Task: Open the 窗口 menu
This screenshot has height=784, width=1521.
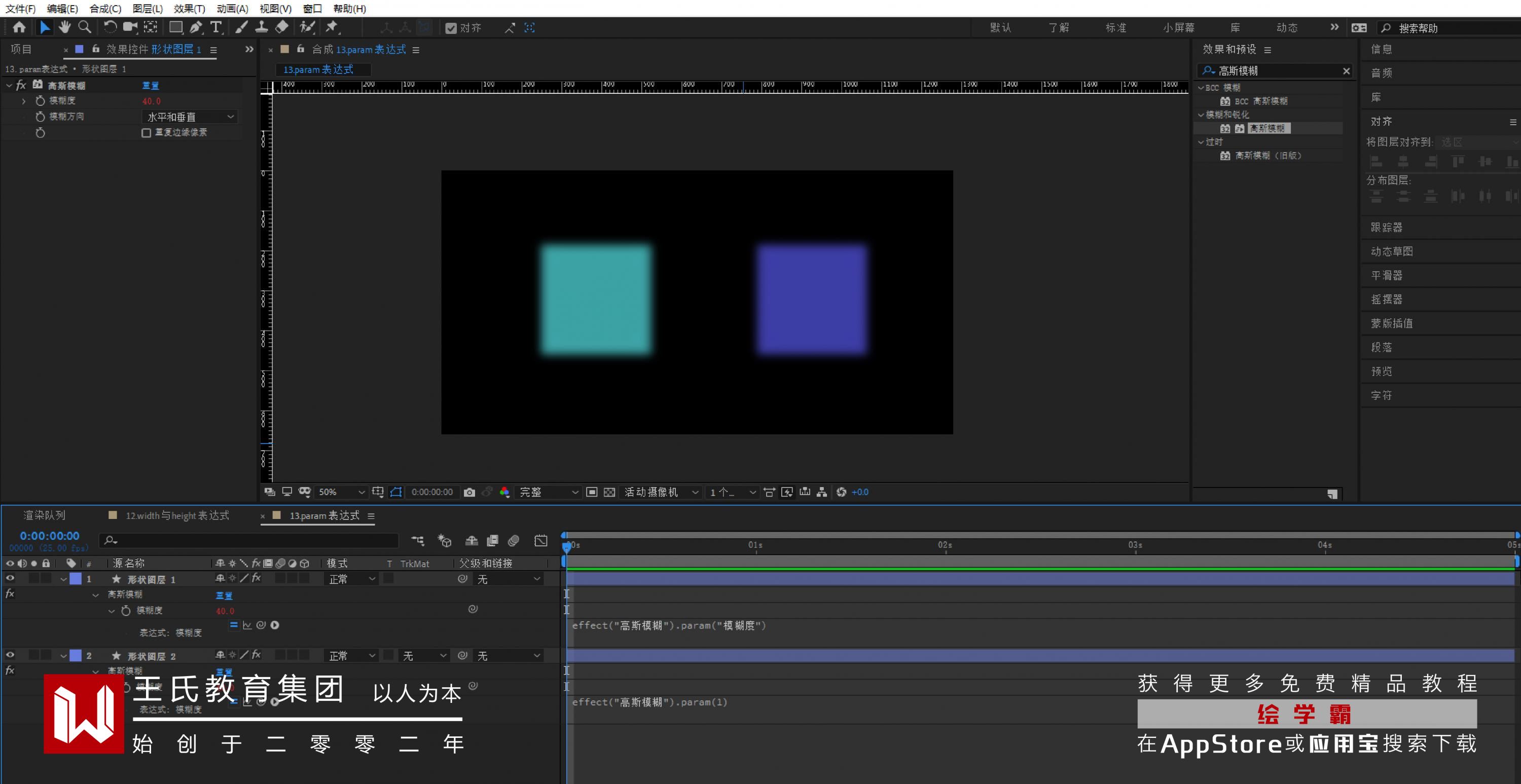Action: click(x=312, y=8)
